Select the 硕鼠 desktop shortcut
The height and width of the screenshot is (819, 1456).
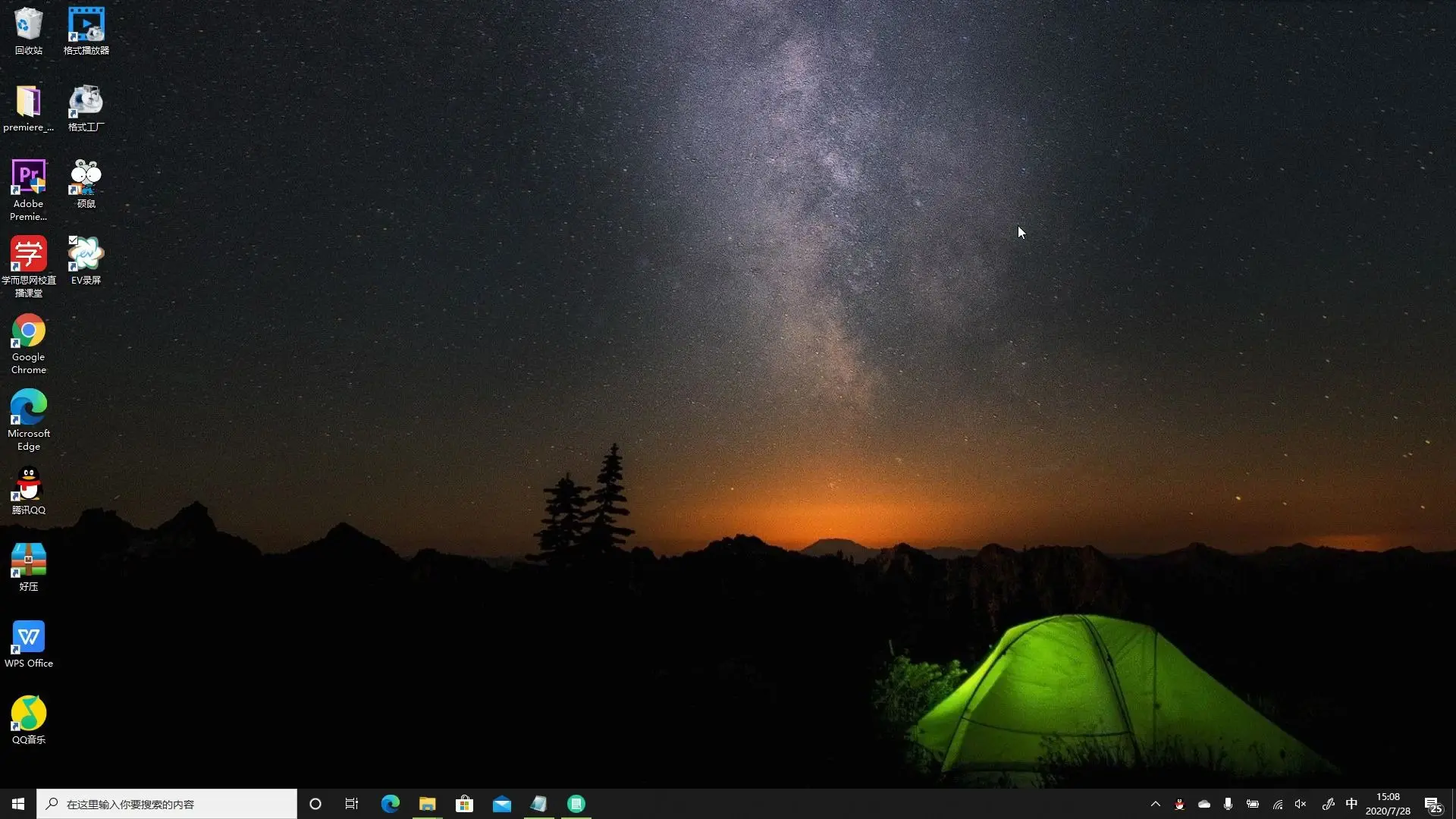tap(86, 185)
